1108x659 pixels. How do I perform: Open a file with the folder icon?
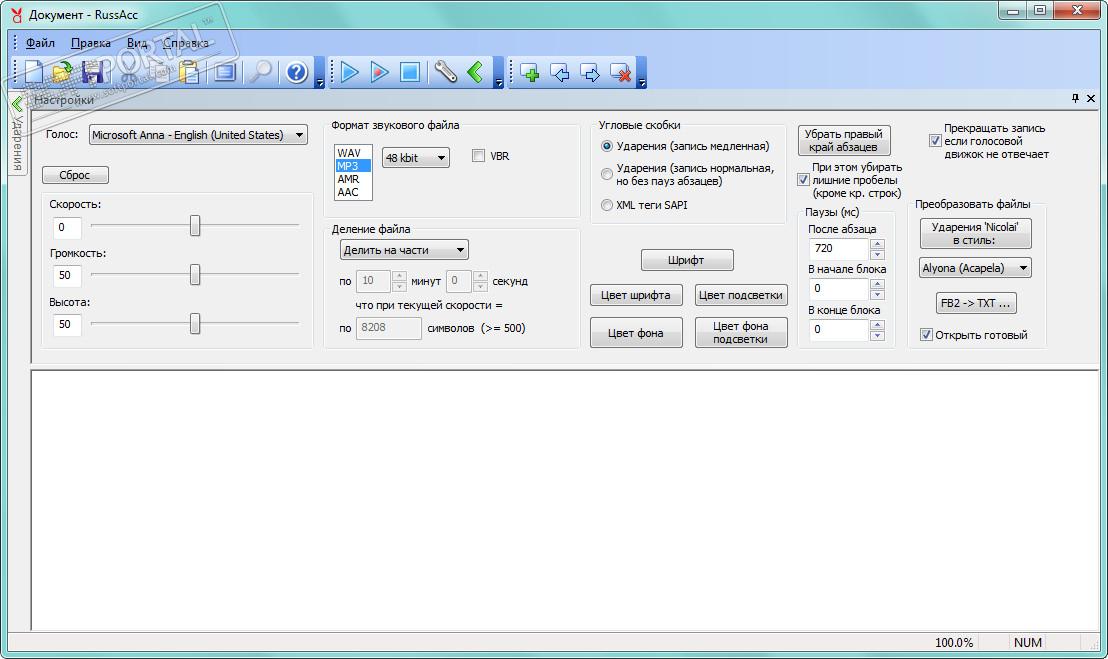(x=63, y=72)
